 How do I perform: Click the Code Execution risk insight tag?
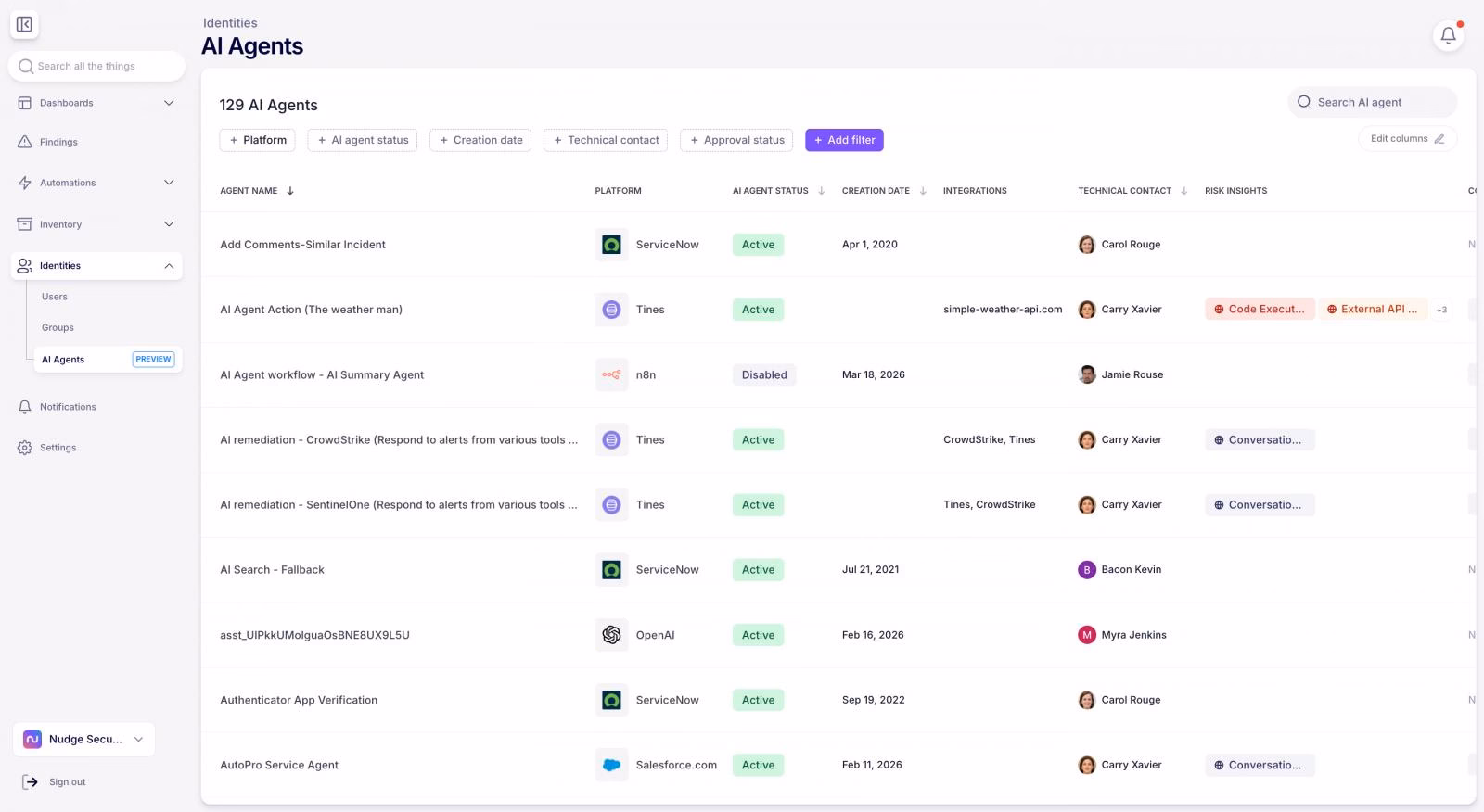1260,310
